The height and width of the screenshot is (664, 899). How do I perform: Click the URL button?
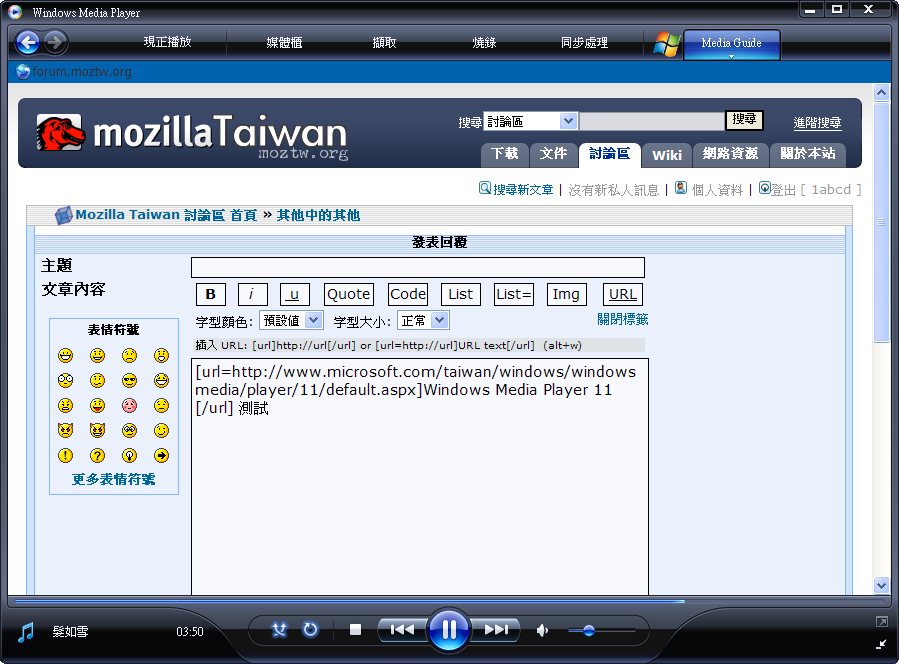click(x=623, y=294)
